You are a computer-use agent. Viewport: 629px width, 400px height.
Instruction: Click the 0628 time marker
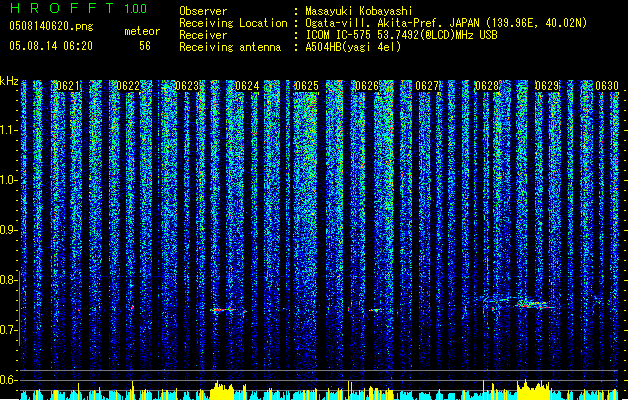487,86
